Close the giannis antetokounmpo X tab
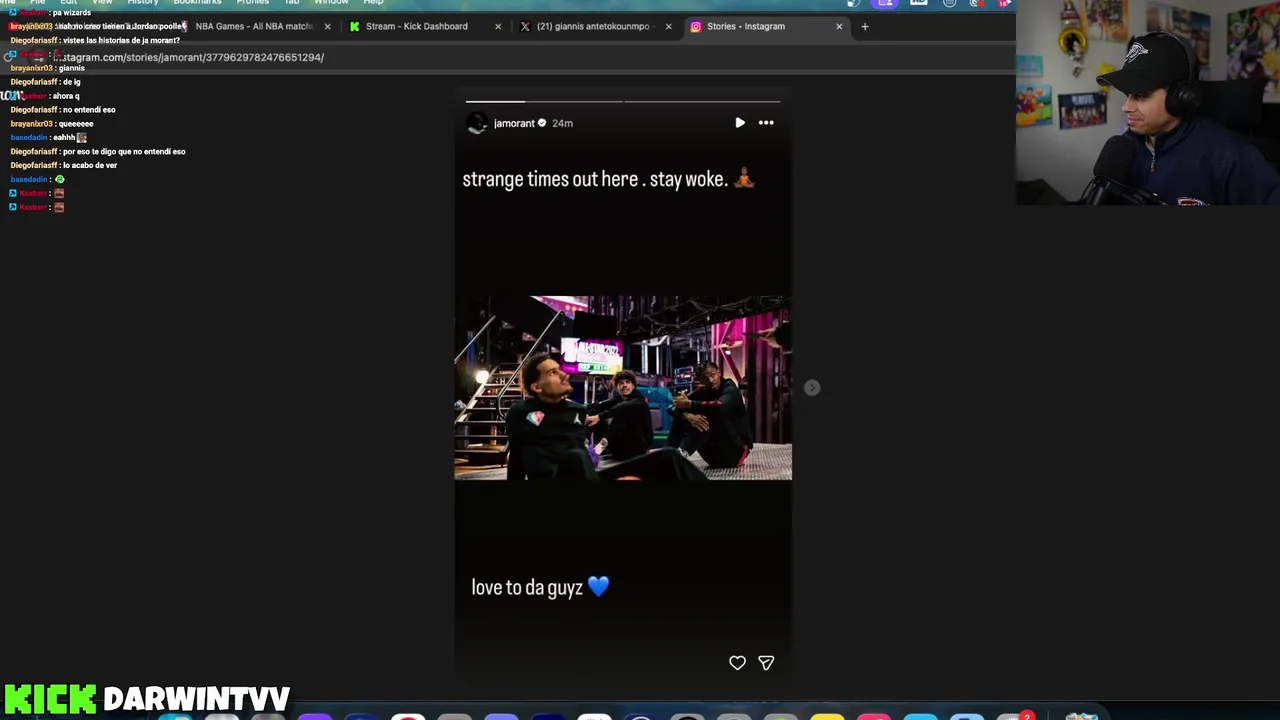The width and height of the screenshot is (1280, 720). (669, 26)
